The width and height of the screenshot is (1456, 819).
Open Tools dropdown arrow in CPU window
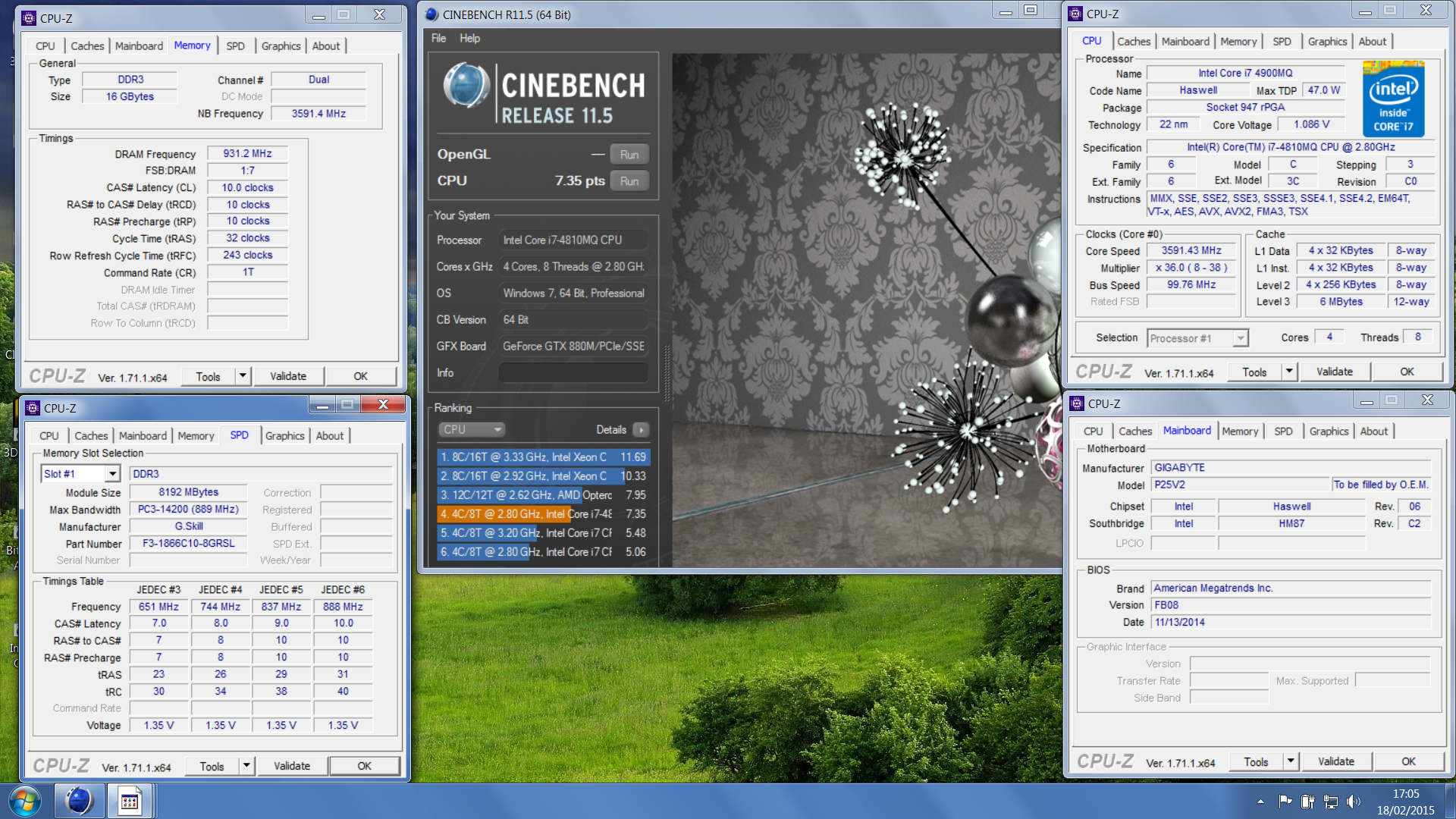pos(1289,371)
